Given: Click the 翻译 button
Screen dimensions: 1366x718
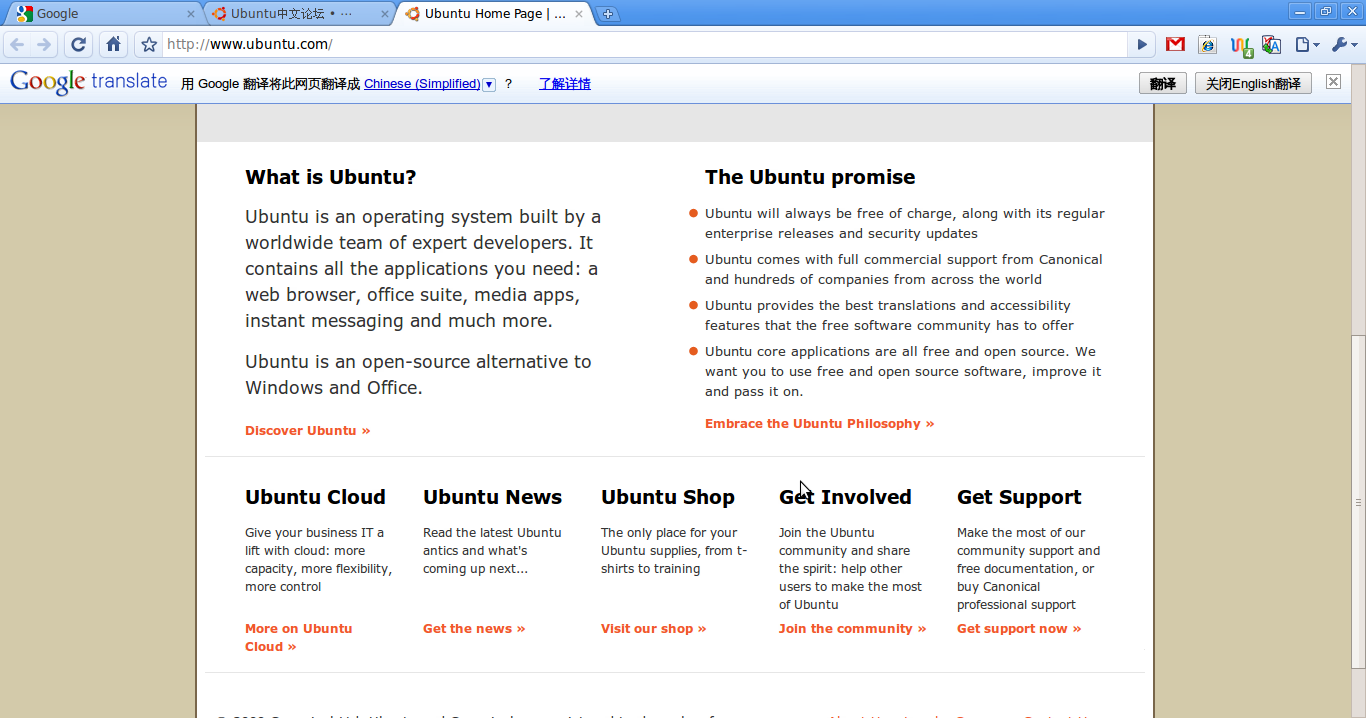Looking at the screenshot, I should pos(1163,83).
